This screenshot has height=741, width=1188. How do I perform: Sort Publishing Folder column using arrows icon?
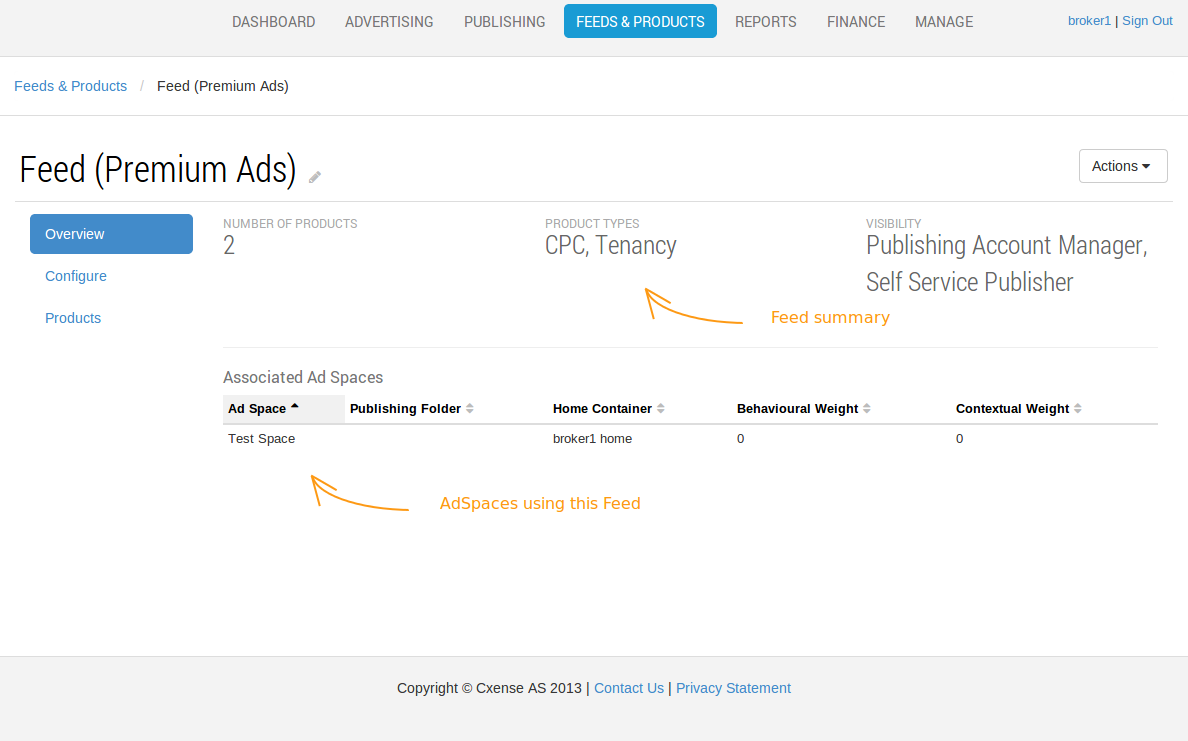click(470, 408)
